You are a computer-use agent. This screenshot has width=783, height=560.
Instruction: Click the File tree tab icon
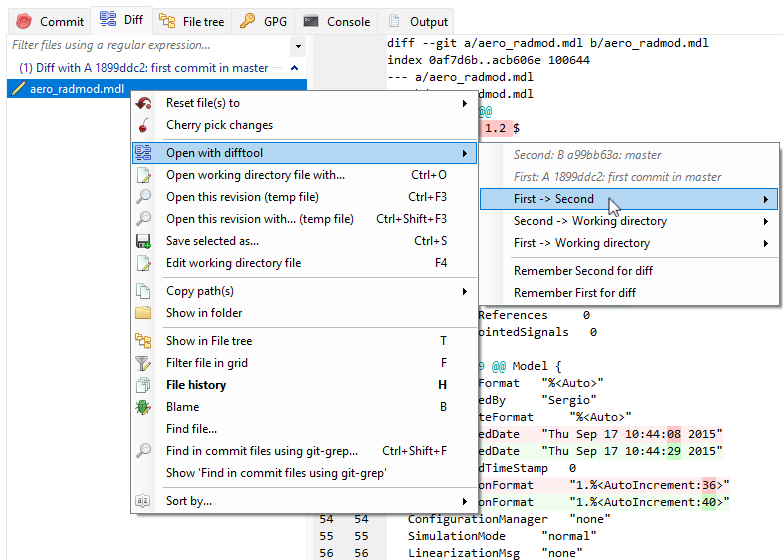[x=167, y=21]
